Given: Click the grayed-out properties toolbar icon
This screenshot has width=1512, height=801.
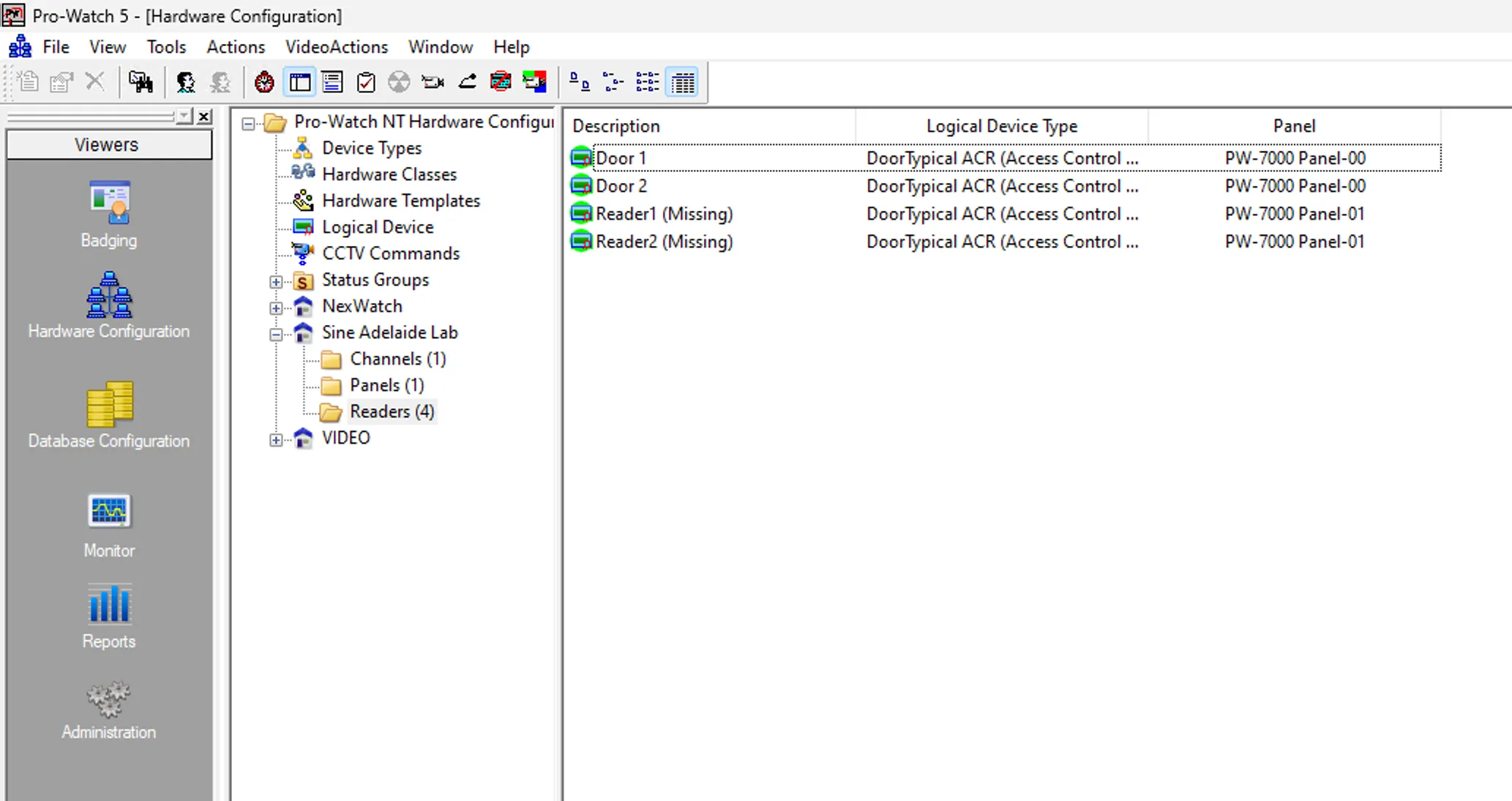Looking at the screenshot, I should (x=61, y=82).
